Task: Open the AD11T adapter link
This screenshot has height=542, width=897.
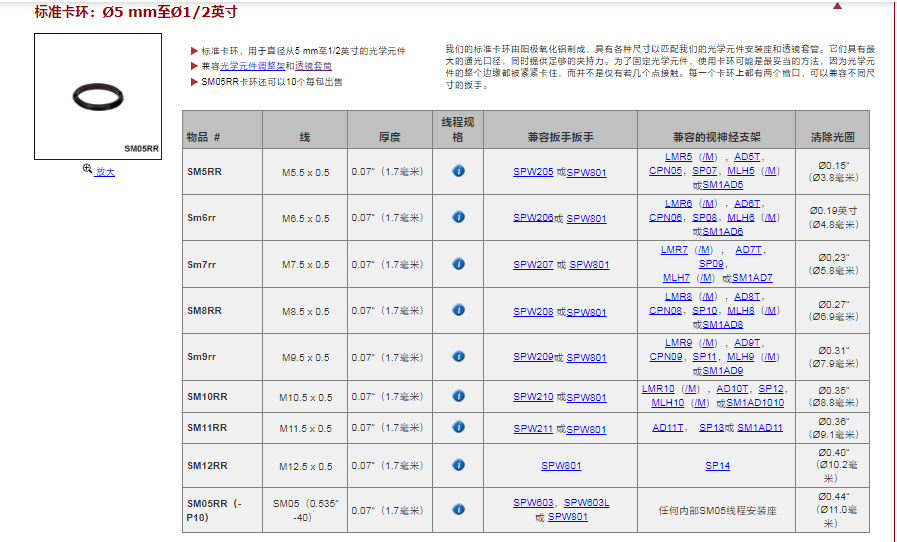Action: [668, 428]
